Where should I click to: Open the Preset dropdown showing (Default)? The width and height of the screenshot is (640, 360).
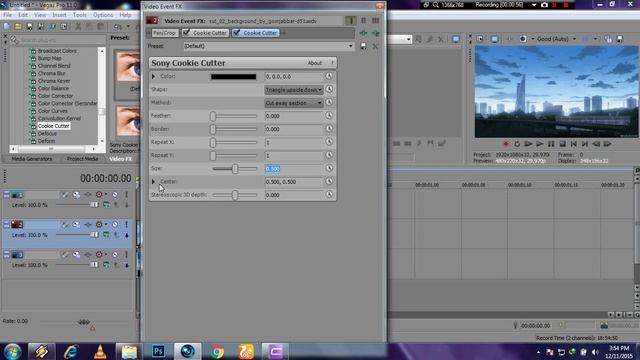(x=269, y=46)
